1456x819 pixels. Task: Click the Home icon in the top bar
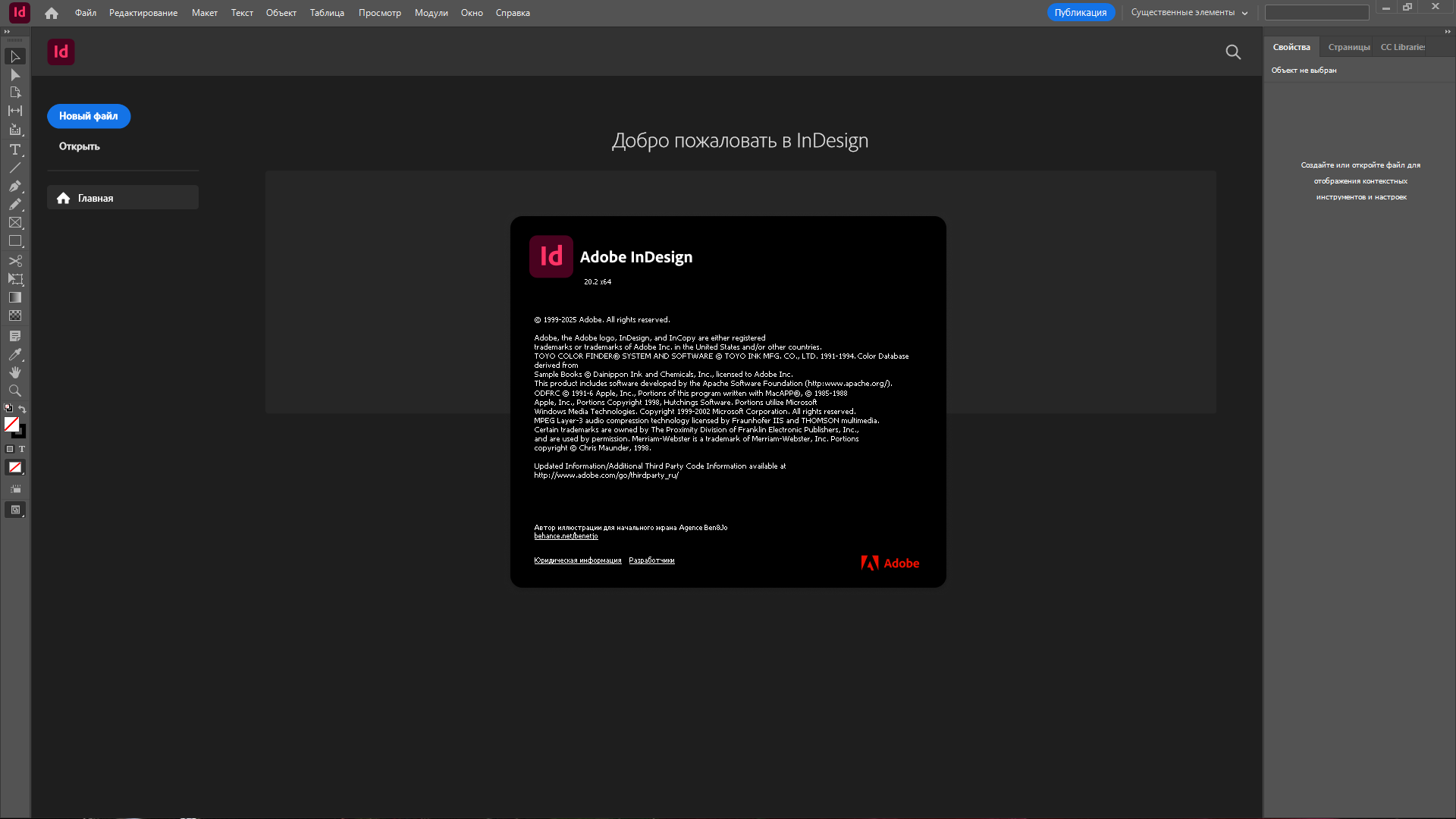pyautogui.click(x=51, y=13)
